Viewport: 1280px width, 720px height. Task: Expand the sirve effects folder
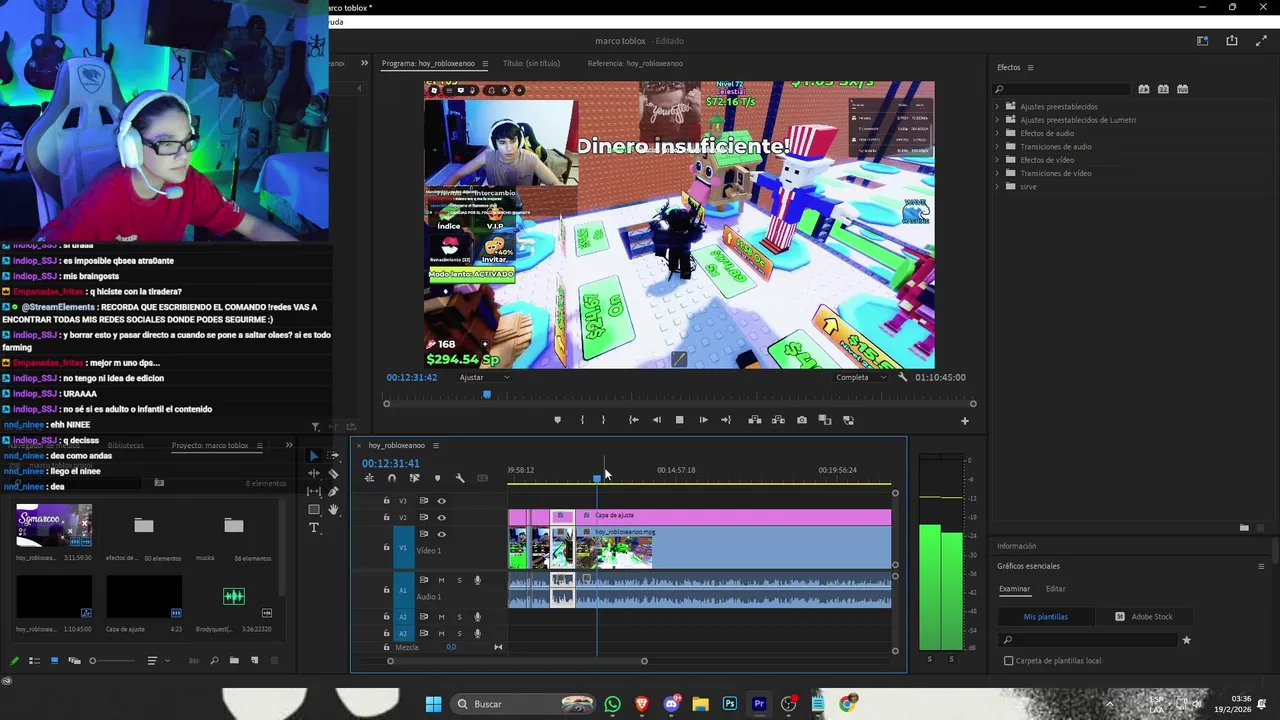pyautogui.click(x=997, y=187)
